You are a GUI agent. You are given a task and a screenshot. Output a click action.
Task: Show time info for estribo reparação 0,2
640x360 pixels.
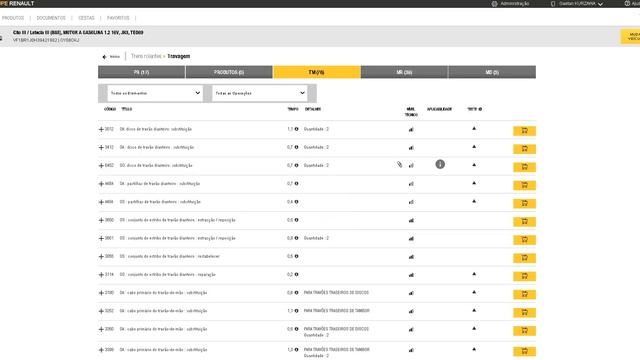click(296, 274)
